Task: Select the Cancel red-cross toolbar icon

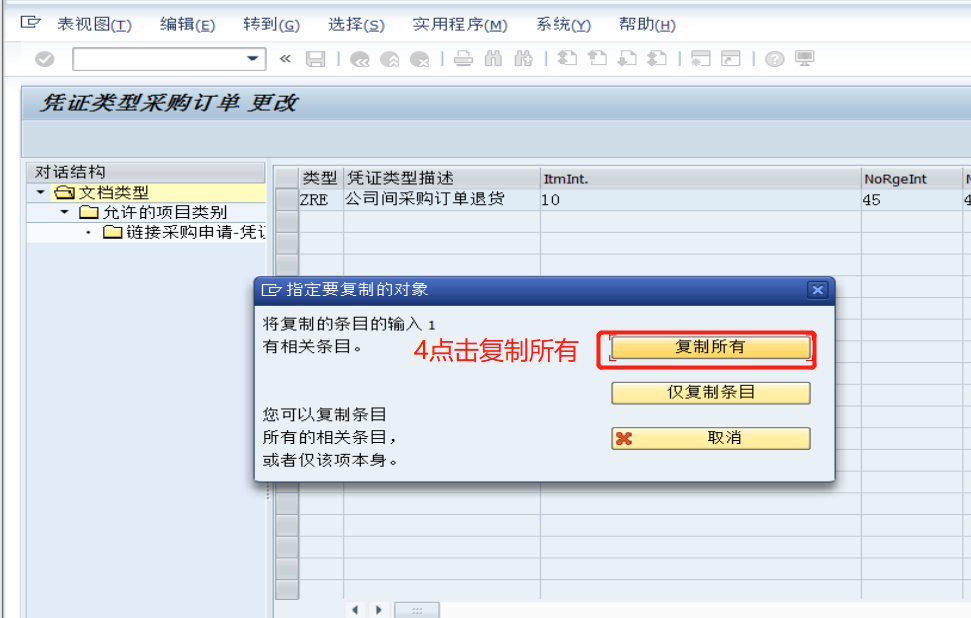Action: [420, 58]
